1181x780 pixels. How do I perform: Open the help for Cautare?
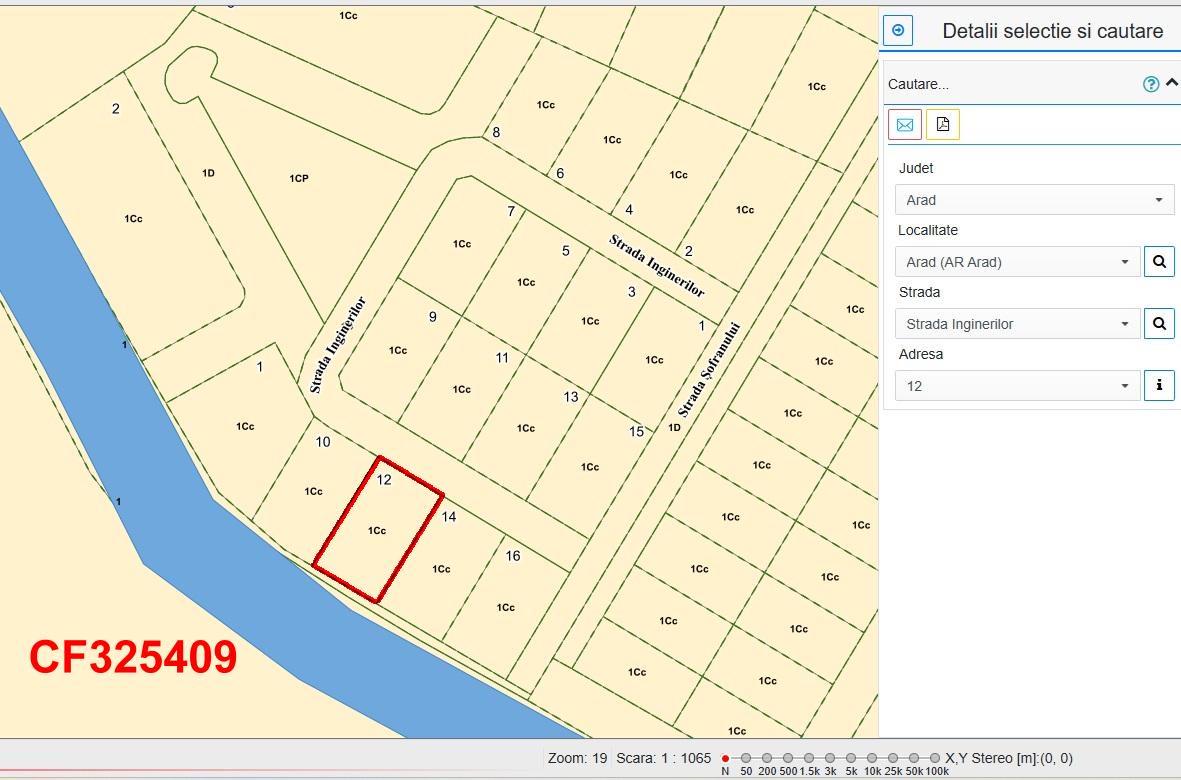tap(1151, 84)
